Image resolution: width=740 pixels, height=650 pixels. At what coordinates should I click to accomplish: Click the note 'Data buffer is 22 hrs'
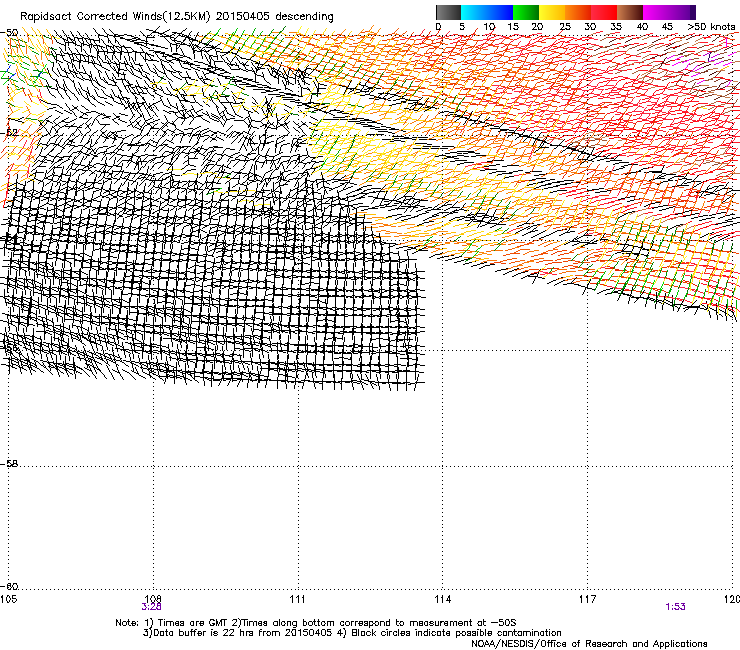203,633
